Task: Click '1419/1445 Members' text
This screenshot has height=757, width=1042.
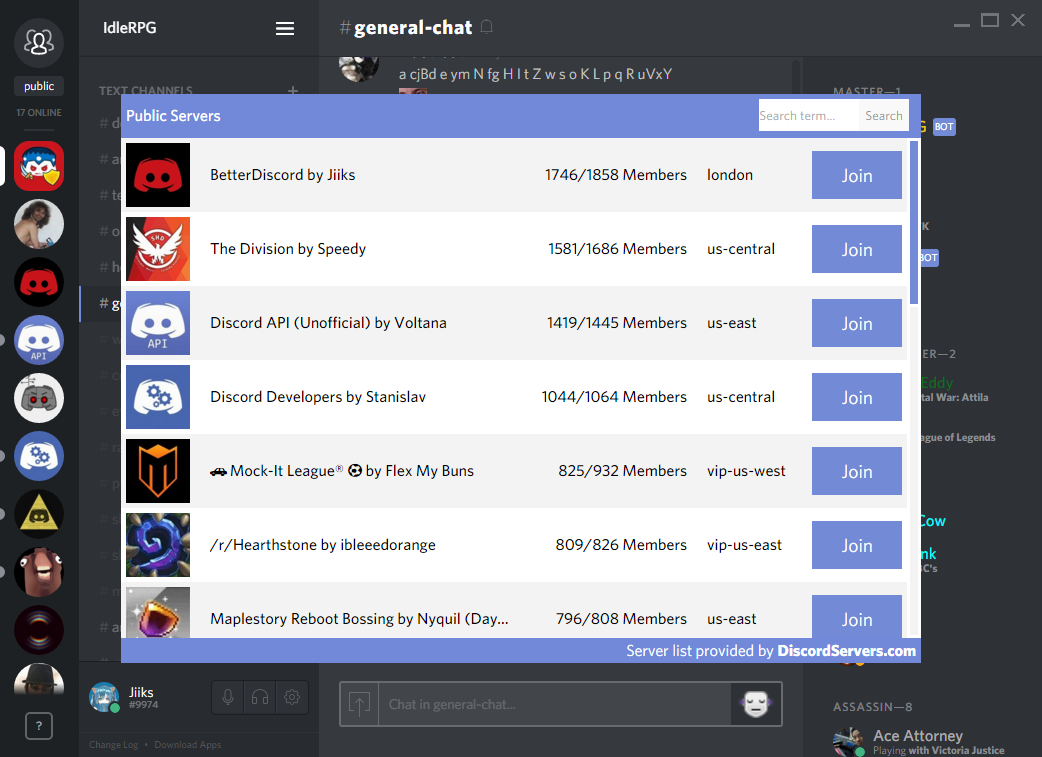Action: pyautogui.click(x=617, y=323)
